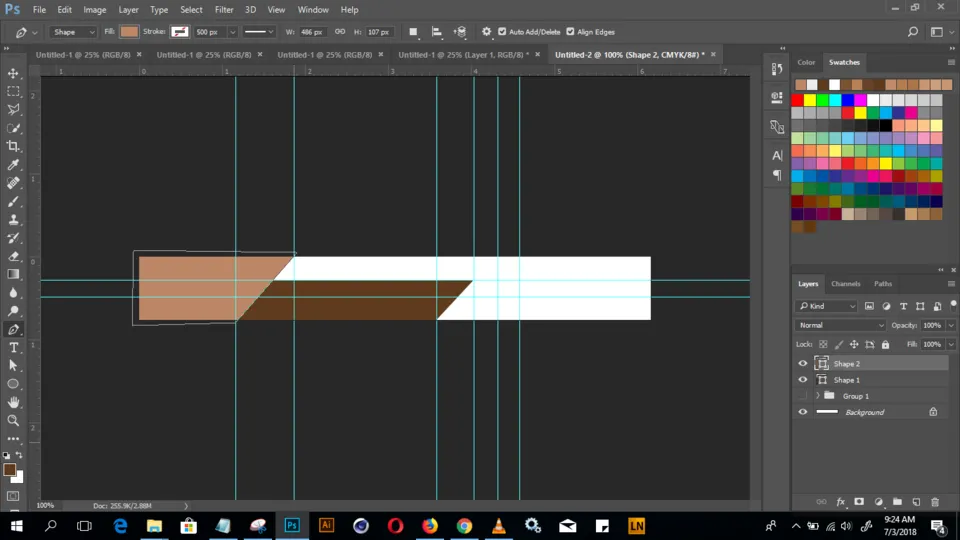The height and width of the screenshot is (540, 960).
Task: Open Chrome from the taskbar
Action: pos(464,526)
